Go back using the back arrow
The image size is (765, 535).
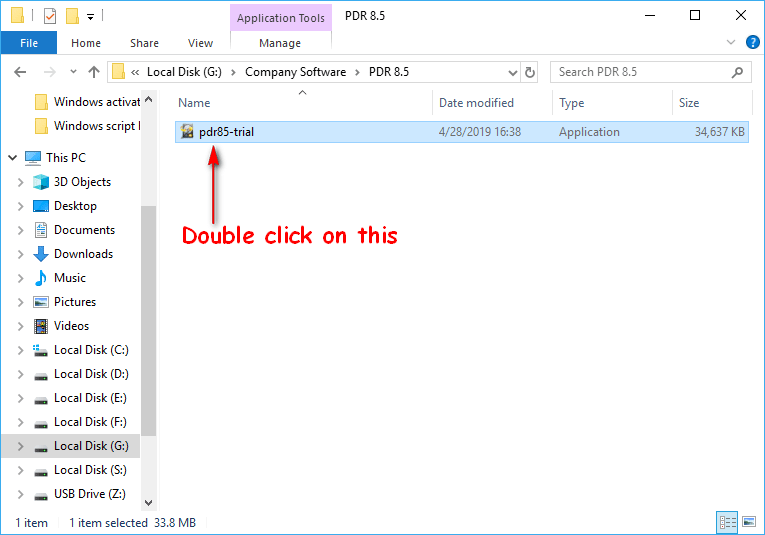point(20,72)
